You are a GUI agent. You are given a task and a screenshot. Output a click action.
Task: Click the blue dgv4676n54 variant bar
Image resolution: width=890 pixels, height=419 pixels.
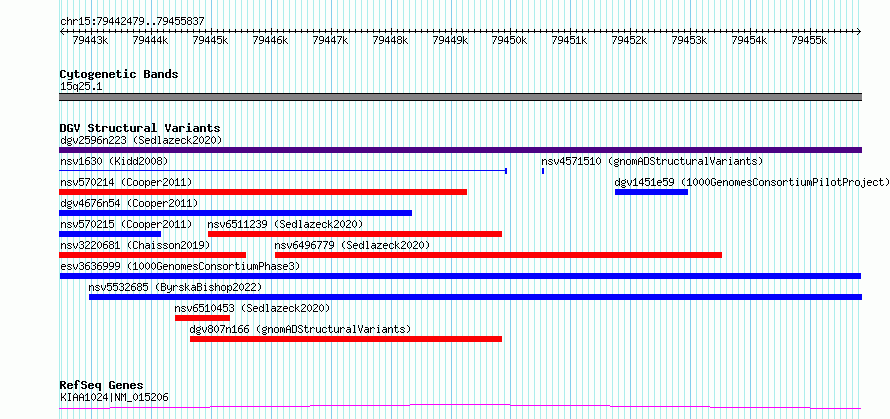click(x=236, y=213)
